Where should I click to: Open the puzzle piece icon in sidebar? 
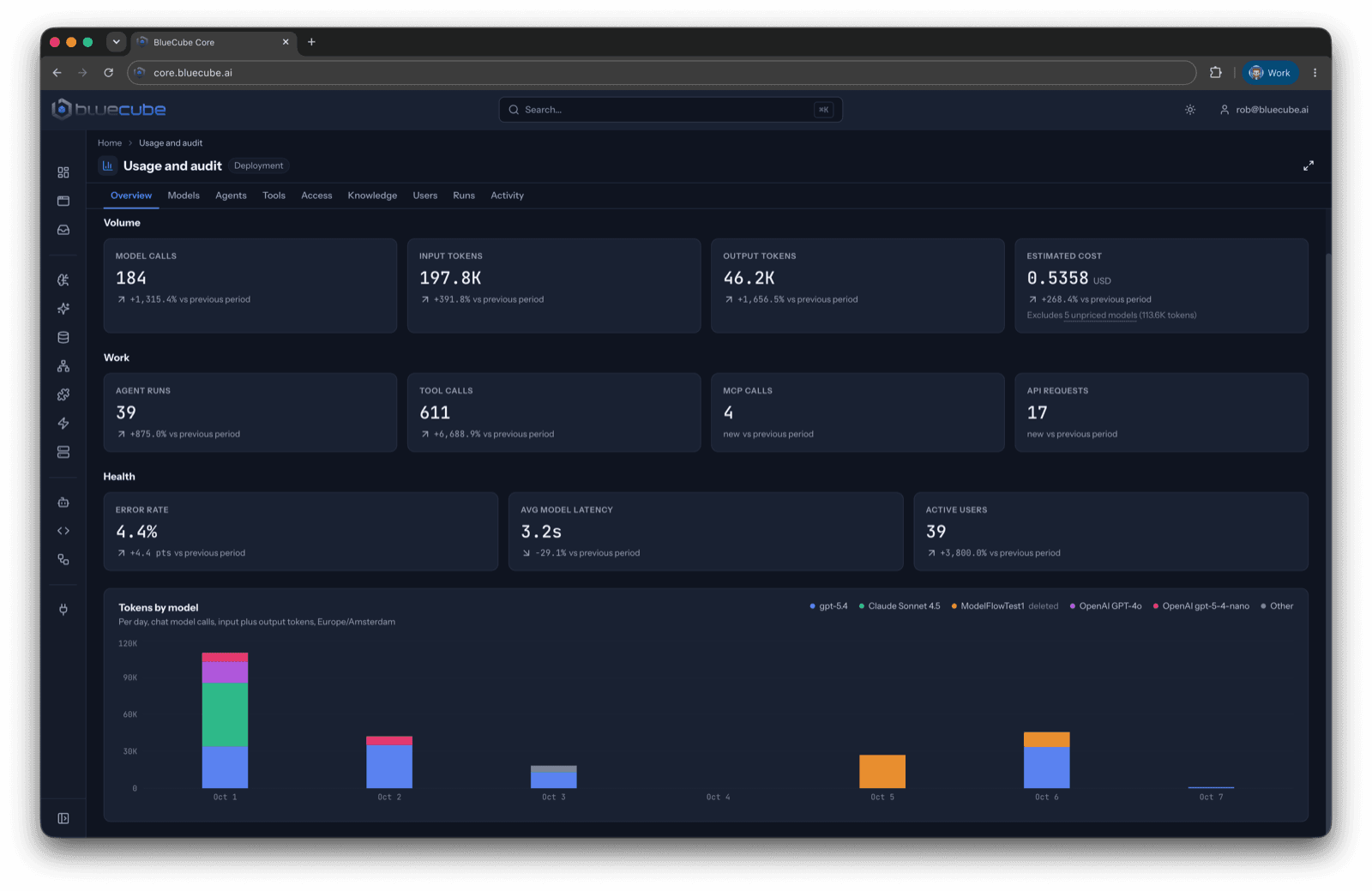[x=63, y=394]
